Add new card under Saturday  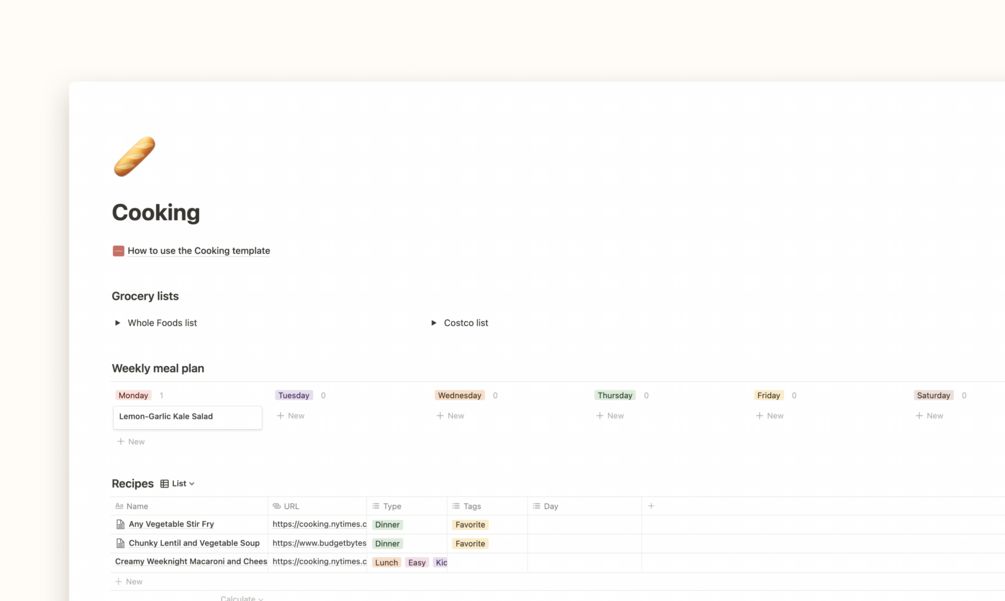[929, 416]
